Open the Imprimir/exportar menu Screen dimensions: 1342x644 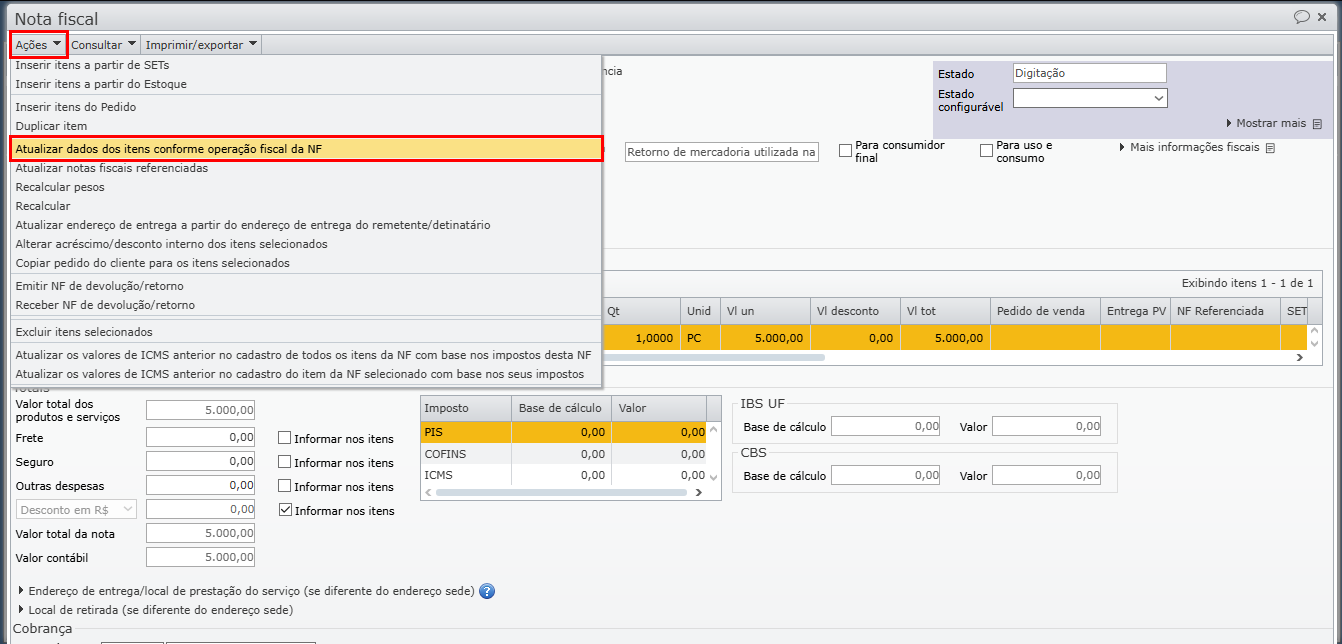pos(201,44)
